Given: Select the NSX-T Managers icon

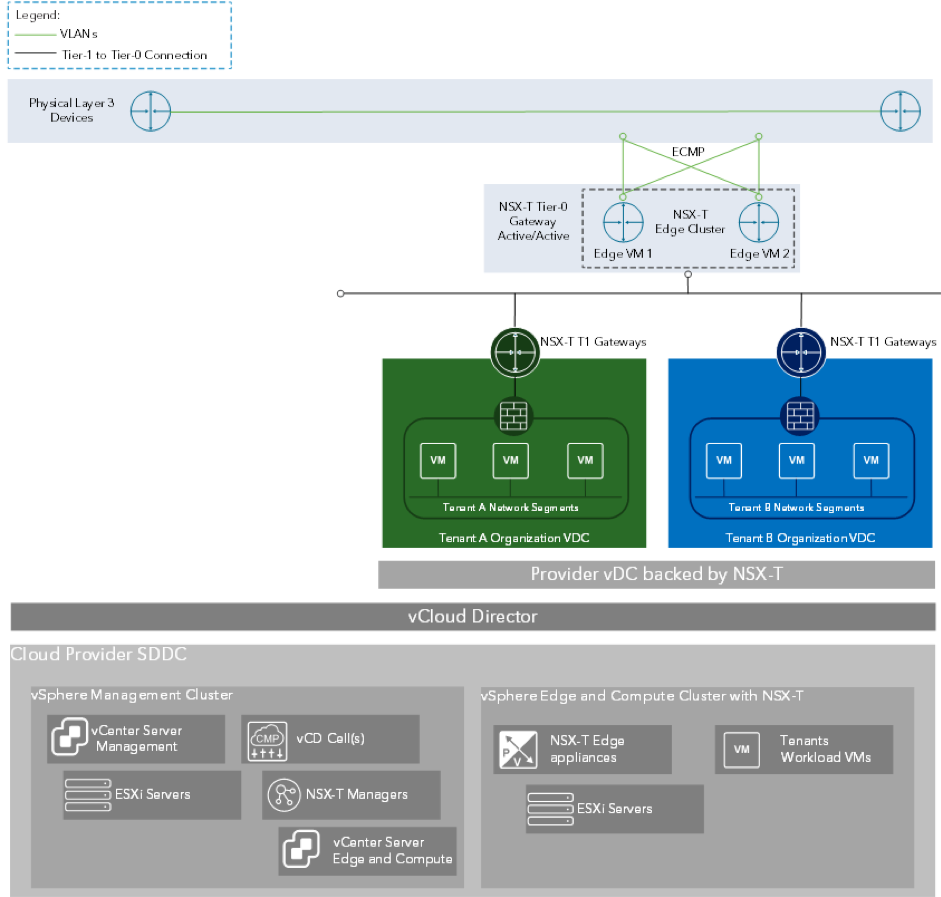Looking at the screenshot, I should 284,794.
